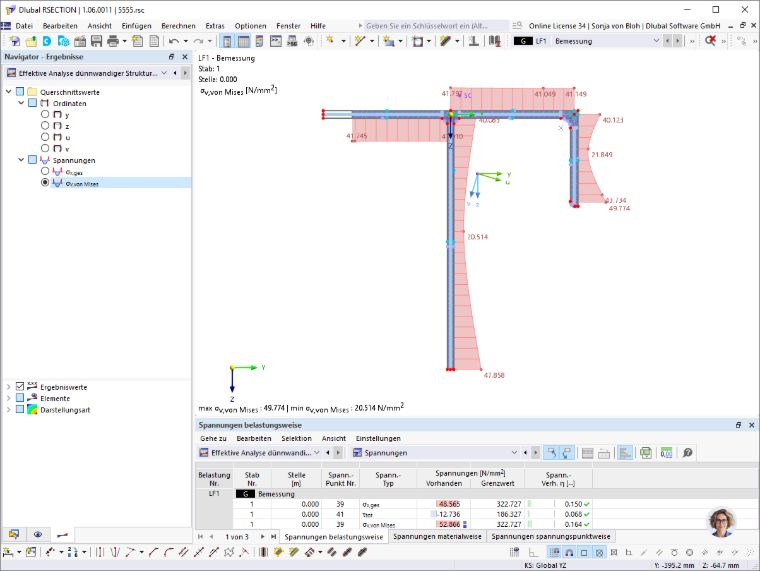
Task: Select the σv,von Mises radio button
Action: pyautogui.click(x=45, y=182)
